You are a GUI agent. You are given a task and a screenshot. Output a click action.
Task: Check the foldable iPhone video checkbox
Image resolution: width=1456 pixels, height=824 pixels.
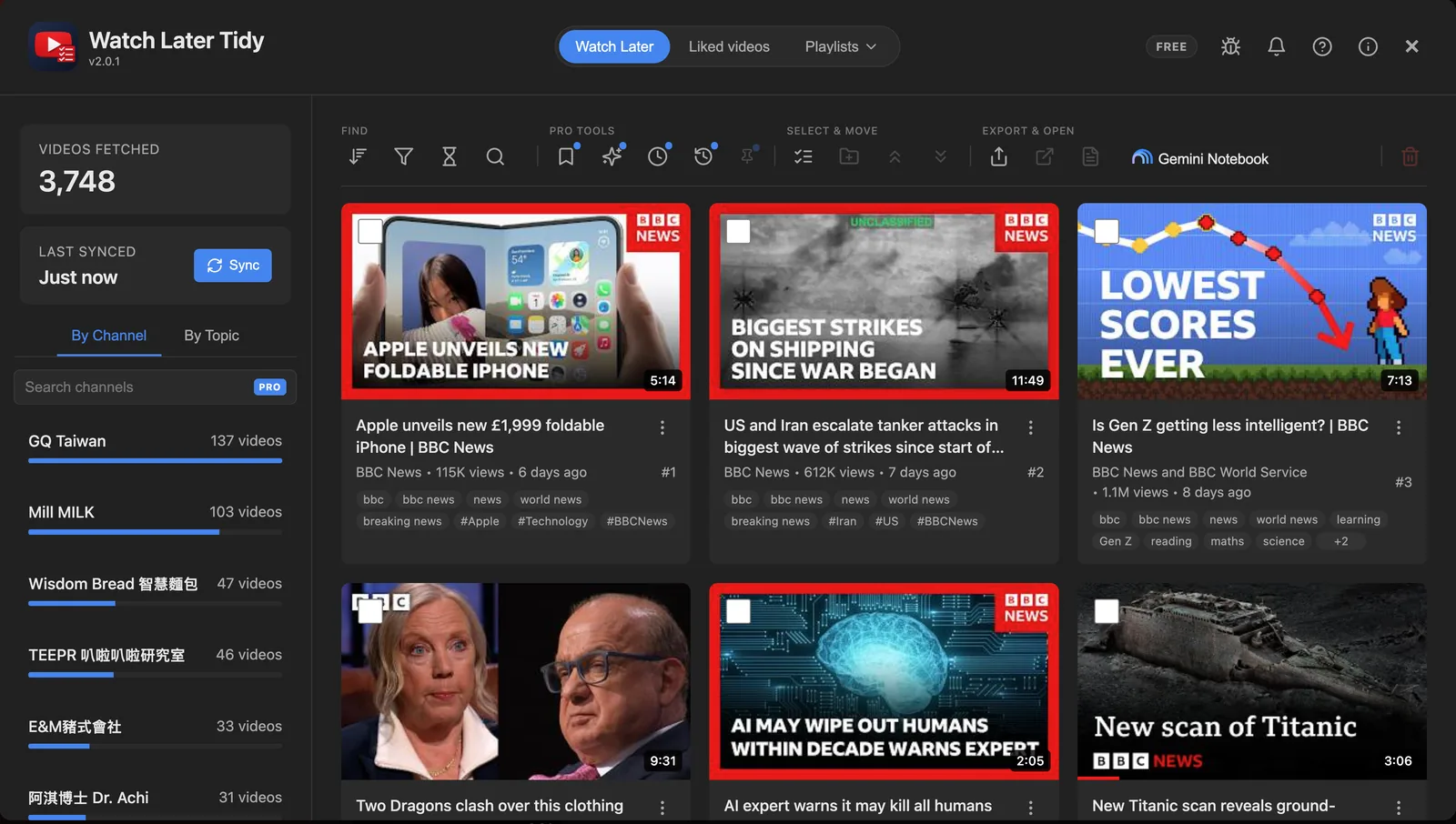(370, 231)
